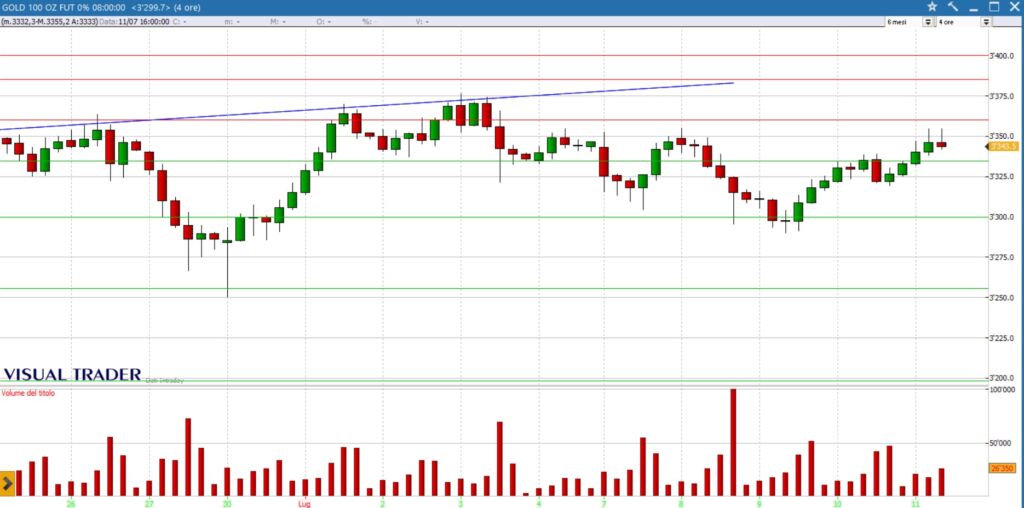Viewport: 1024px width, 508px height.
Task: Click the "9" date axis label
Action: pos(759,503)
